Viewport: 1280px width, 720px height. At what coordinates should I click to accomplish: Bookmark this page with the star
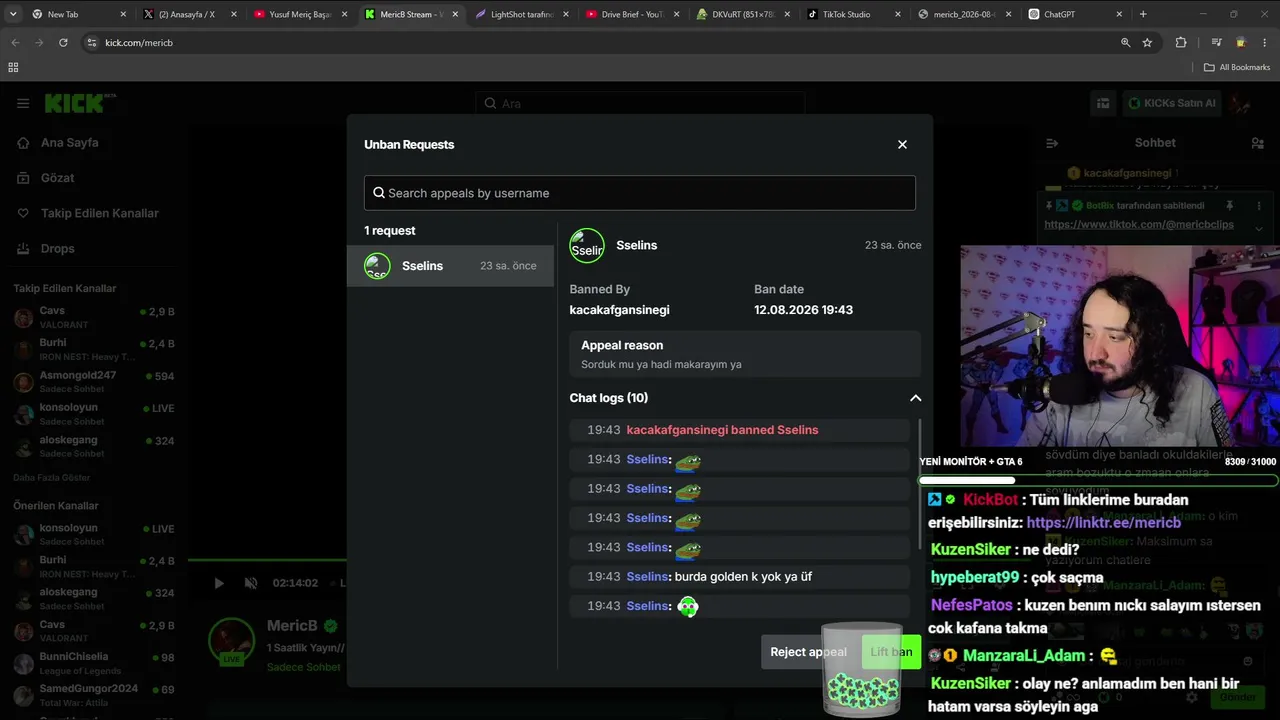pyautogui.click(x=1147, y=43)
